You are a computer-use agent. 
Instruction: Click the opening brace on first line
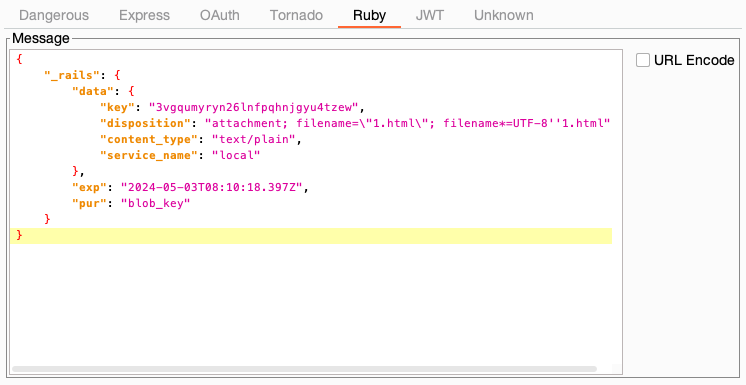19,59
